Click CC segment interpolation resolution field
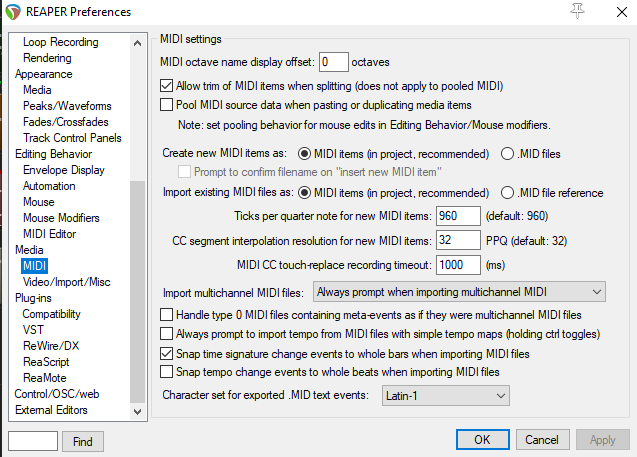 click(458, 240)
